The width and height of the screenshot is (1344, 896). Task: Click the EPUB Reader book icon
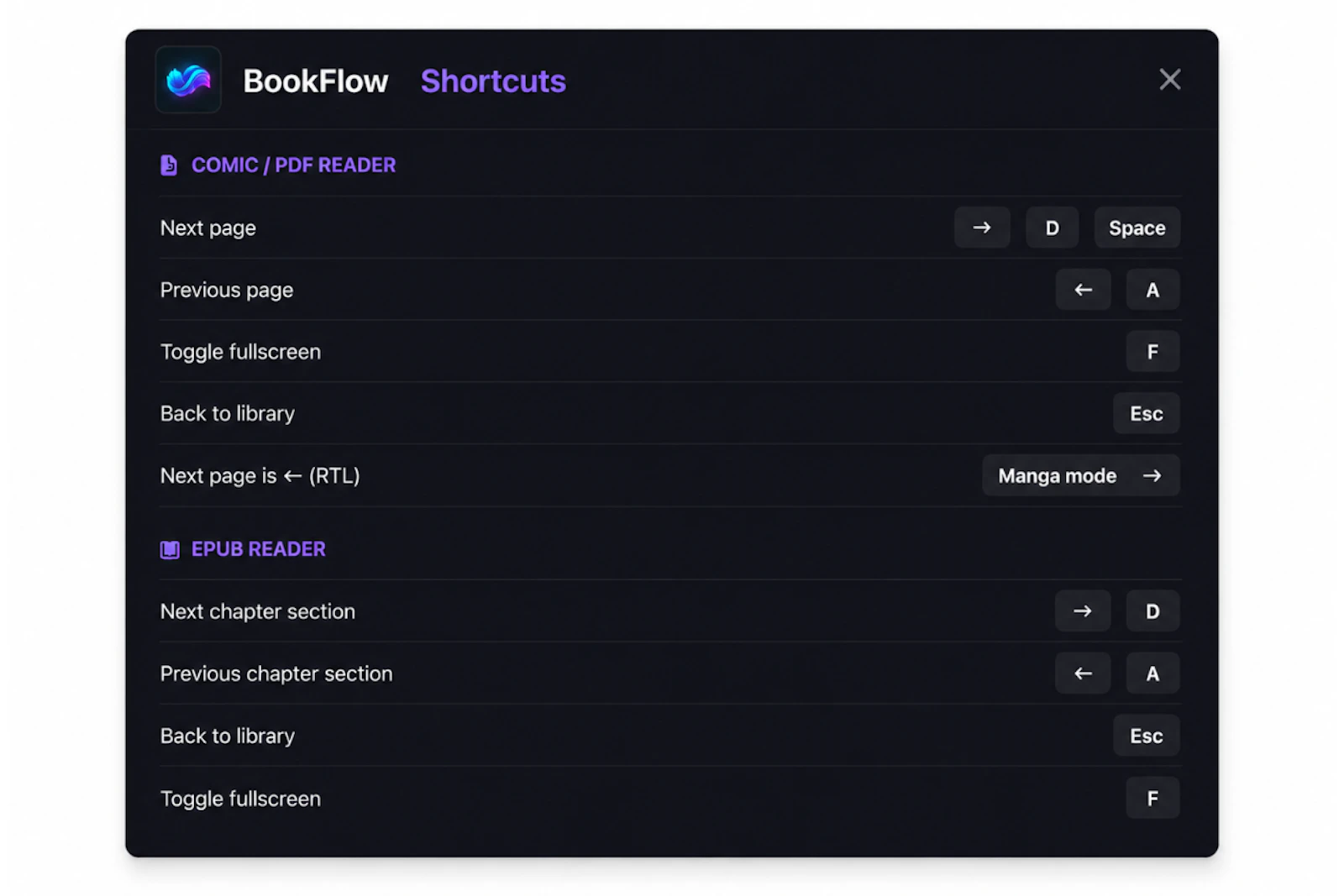pos(170,549)
